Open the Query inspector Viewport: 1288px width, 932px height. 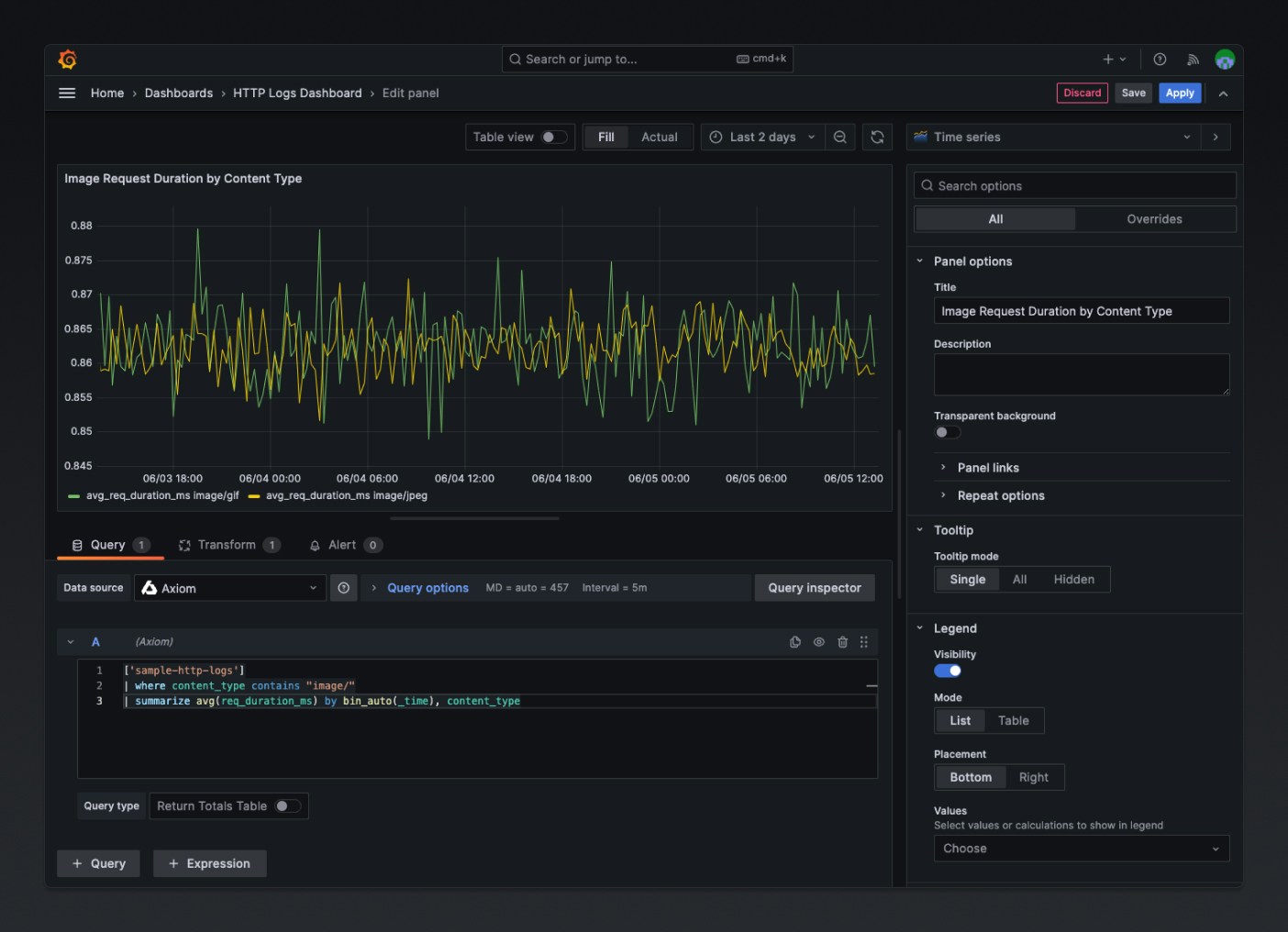point(814,588)
